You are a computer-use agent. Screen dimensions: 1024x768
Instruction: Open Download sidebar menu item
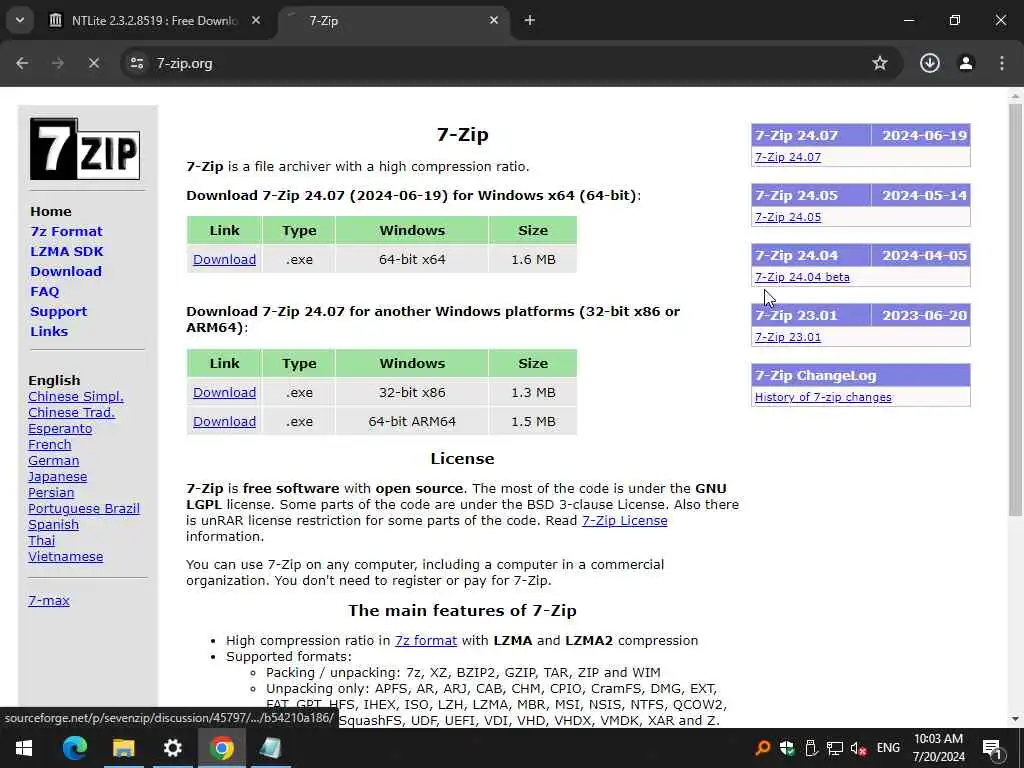(x=65, y=271)
